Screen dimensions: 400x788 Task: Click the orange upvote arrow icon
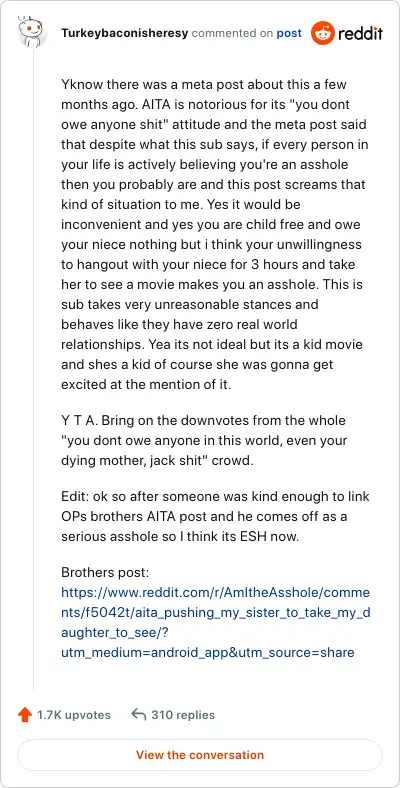(25, 715)
